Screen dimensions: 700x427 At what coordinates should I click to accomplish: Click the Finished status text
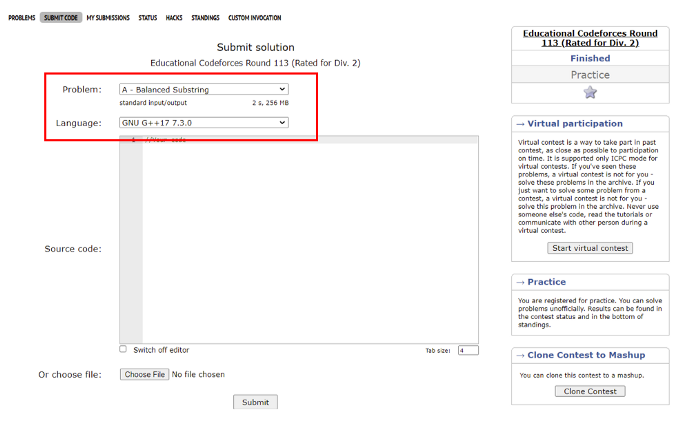[x=590, y=58]
